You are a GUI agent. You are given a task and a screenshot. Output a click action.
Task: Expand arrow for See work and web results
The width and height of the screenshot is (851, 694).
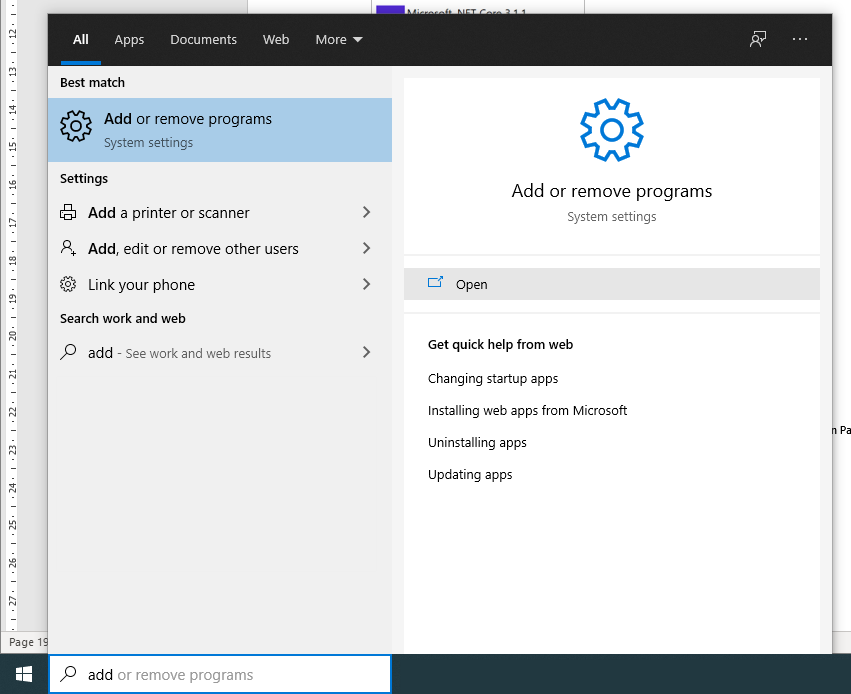tap(366, 352)
